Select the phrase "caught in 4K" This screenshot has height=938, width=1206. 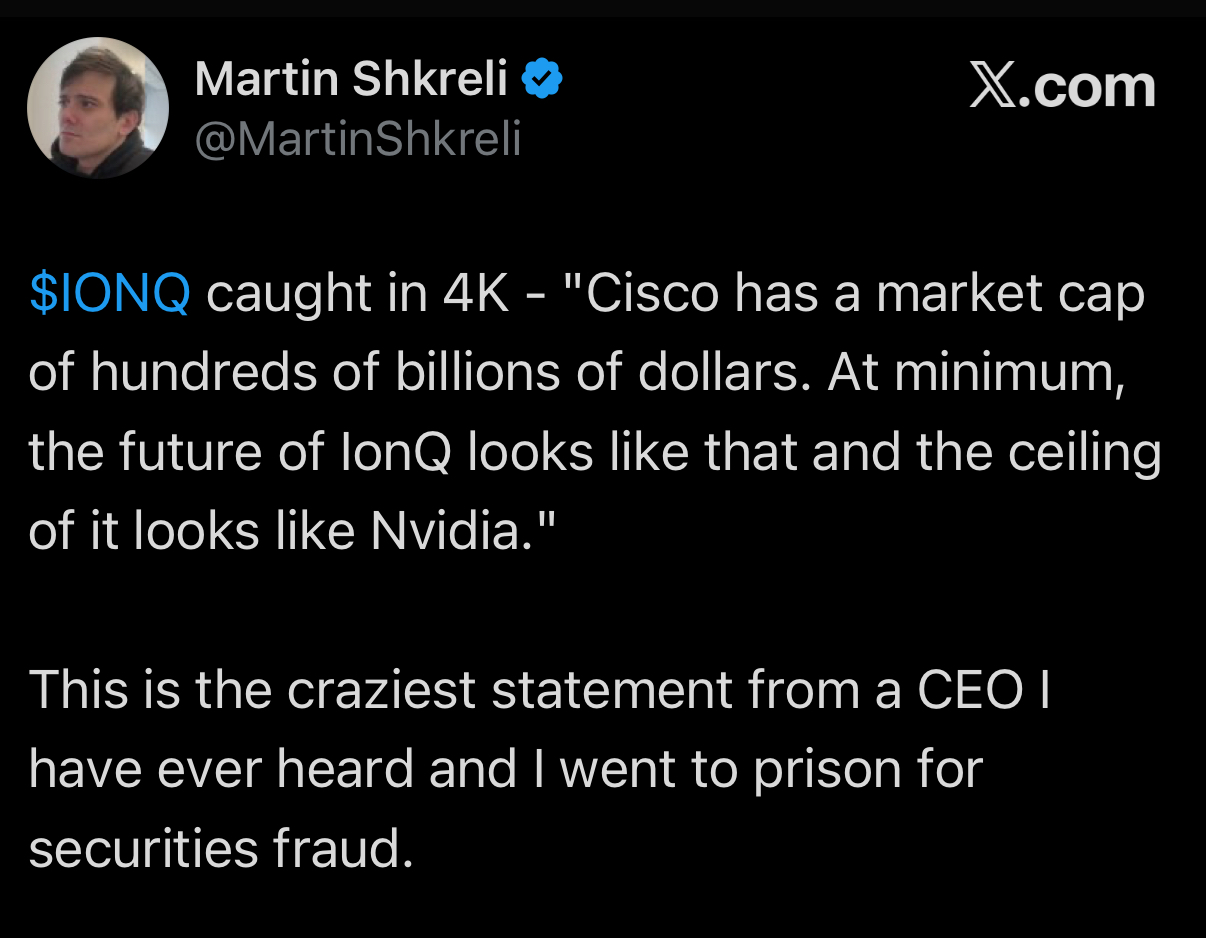[x=360, y=294]
